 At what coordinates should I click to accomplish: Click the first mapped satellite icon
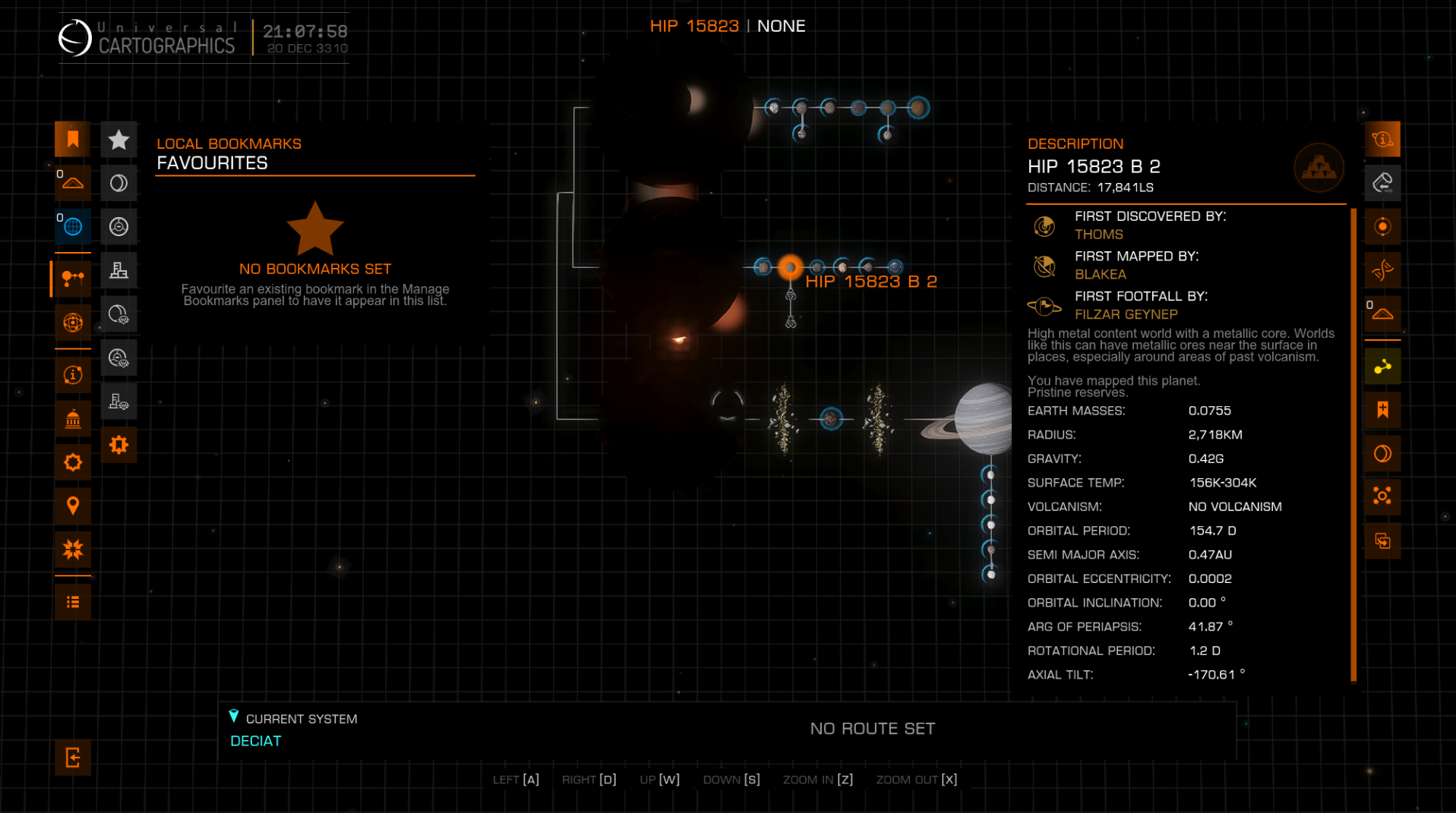point(1044,266)
